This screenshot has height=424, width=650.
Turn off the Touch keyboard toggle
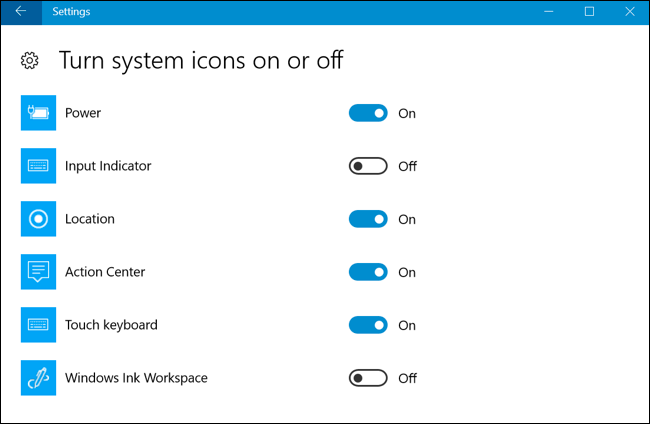(368, 325)
